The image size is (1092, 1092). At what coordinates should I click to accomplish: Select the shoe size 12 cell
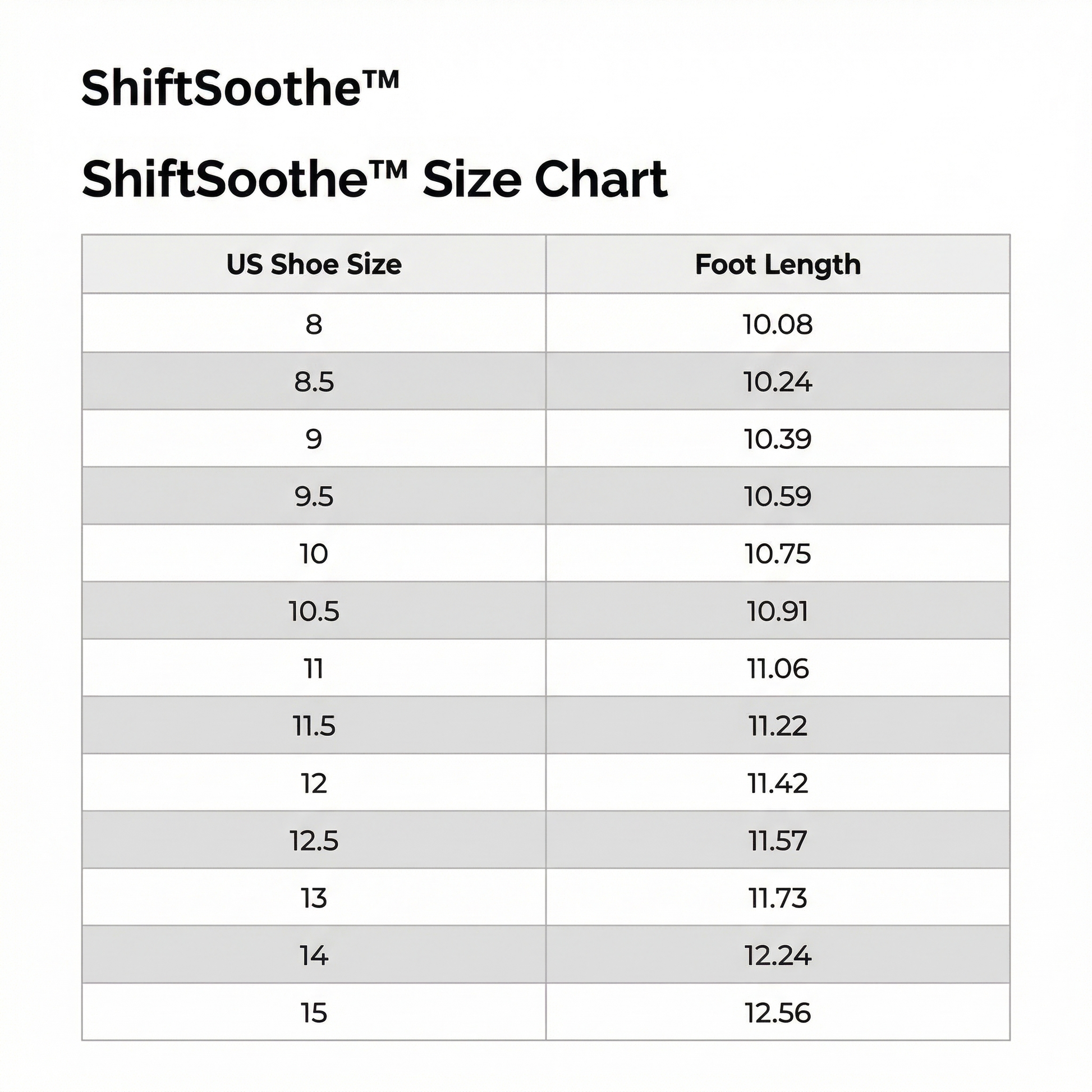pyautogui.click(x=314, y=783)
